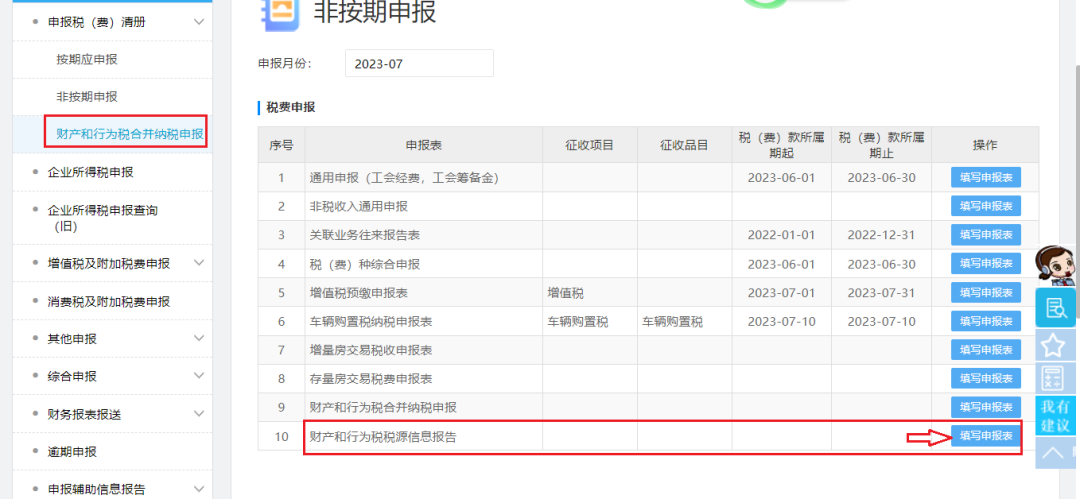The image size is (1080, 499).
Task: Open 消费税及附加税费申报 menu item
Action: click(108, 301)
